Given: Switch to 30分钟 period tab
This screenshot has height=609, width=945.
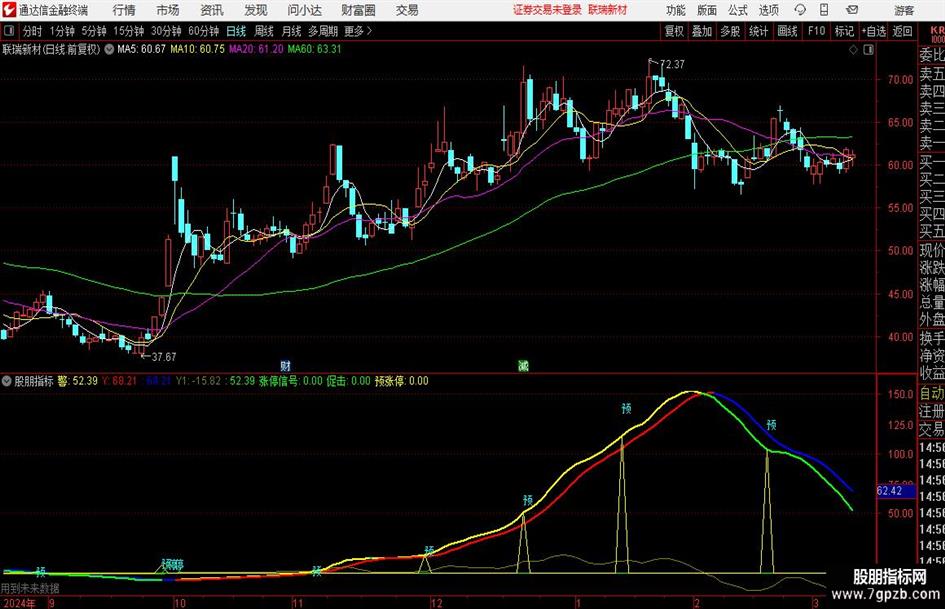Looking at the screenshot, I should click(166, 31).
